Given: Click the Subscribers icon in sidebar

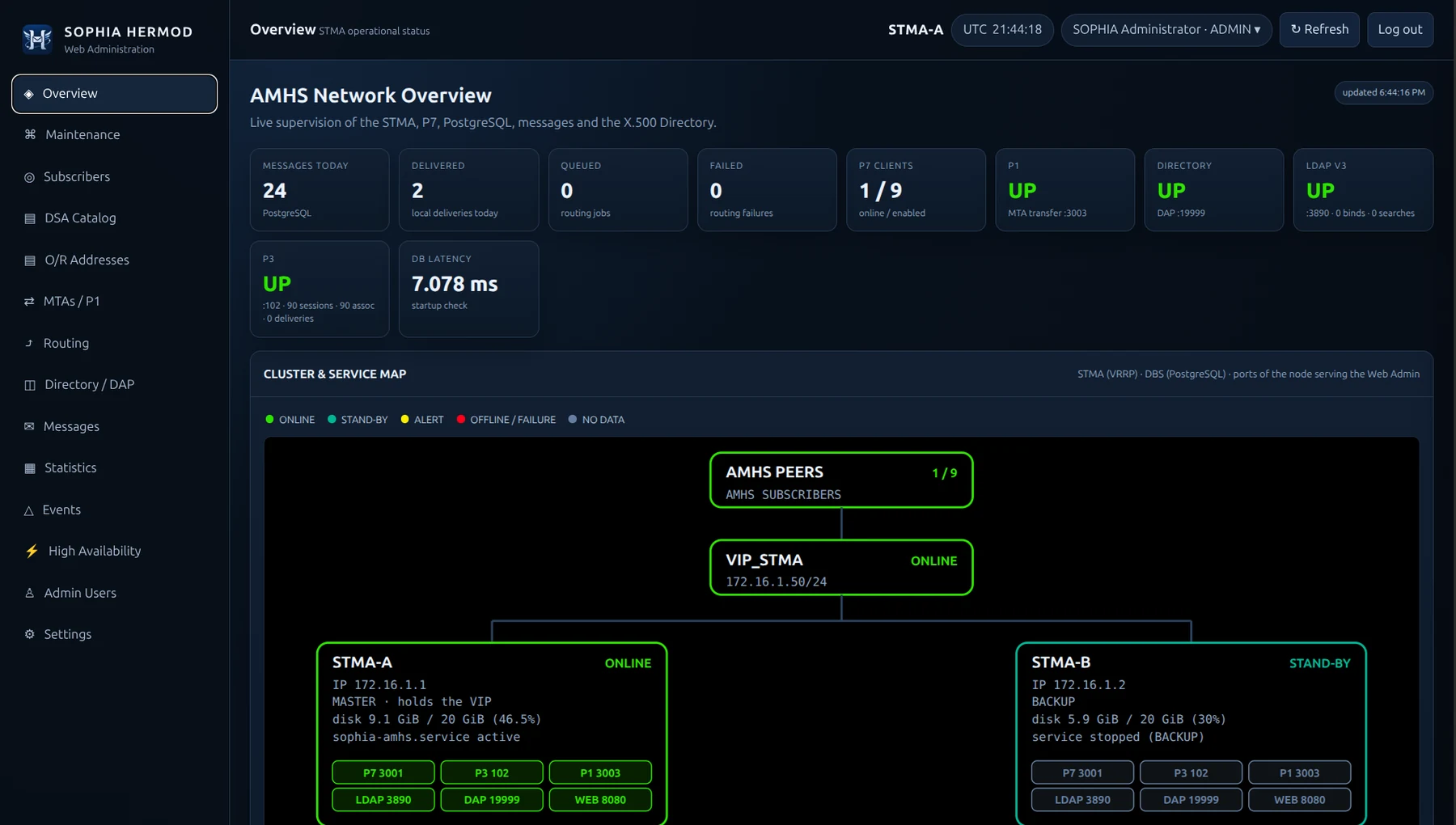Looking at the screenshot, I should (x=30, y=177).
